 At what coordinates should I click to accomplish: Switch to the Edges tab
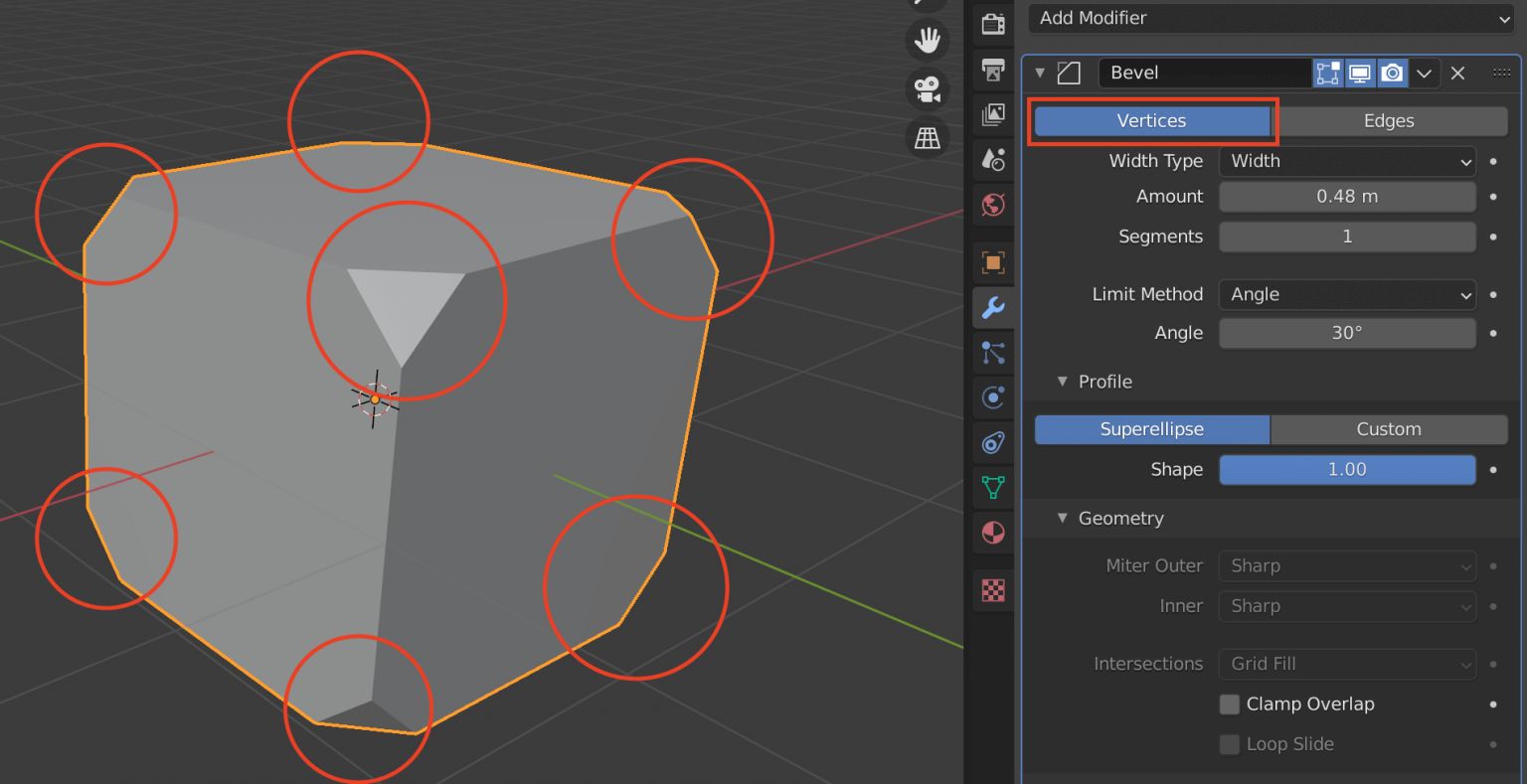pos(1389,120)
